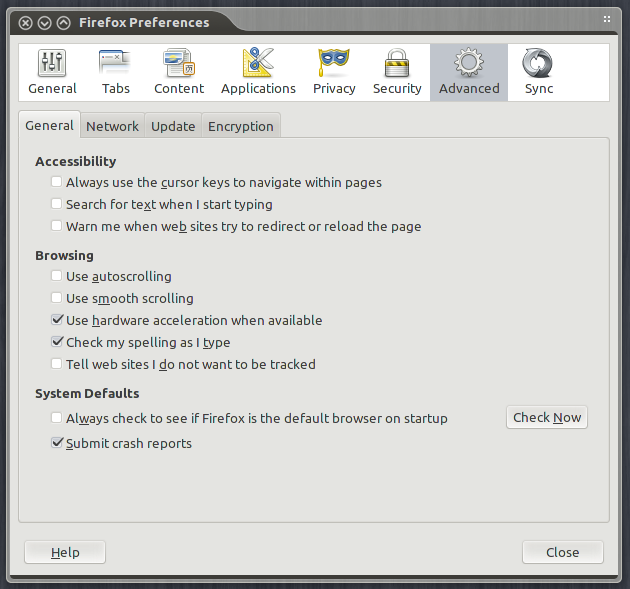Image resolution: width=630 pixels, height=589 pixels.
Task: Click the Check Now button
Action: 547,417
